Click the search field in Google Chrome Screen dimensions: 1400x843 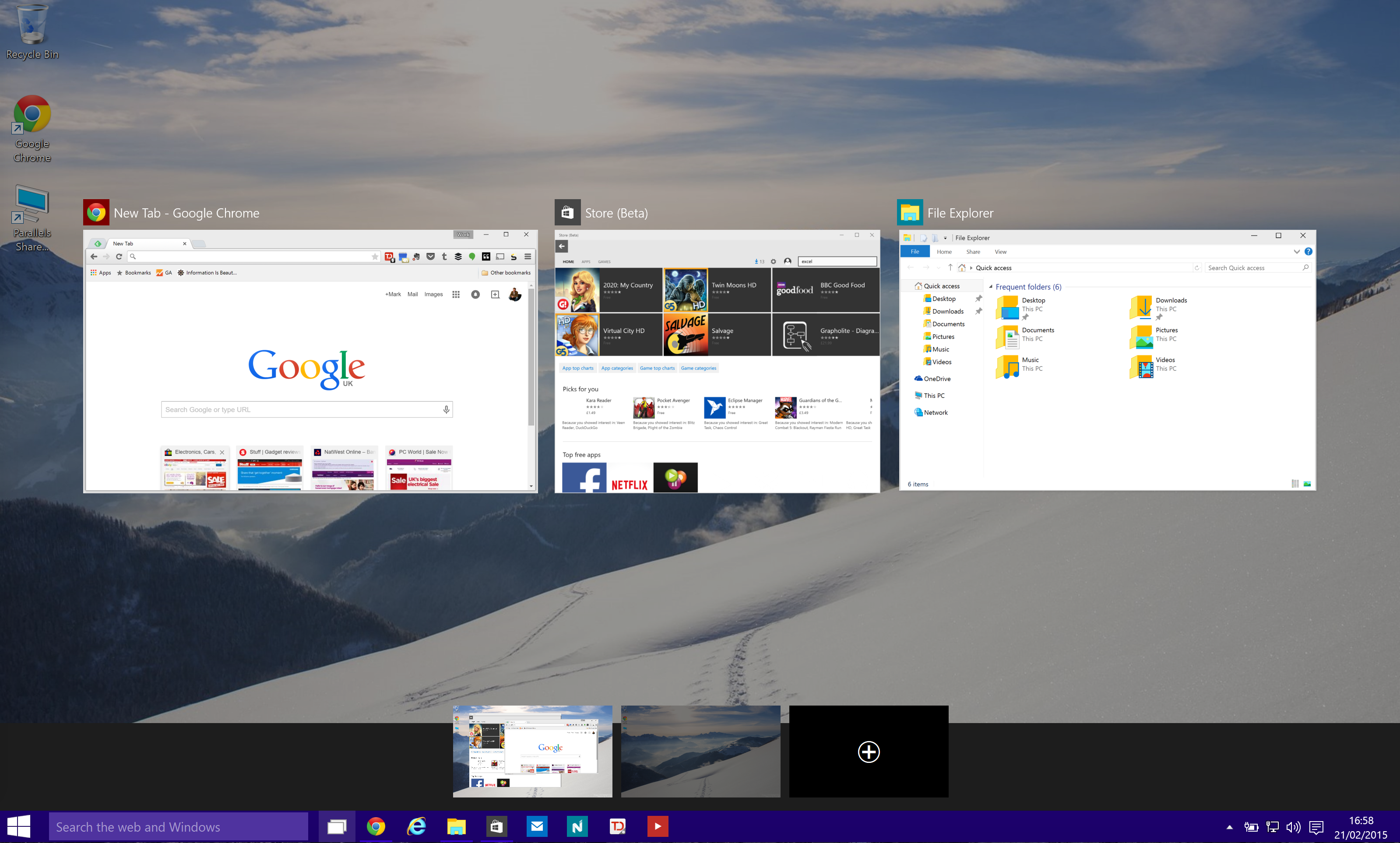pyautogui.click(x=306, y=409)
